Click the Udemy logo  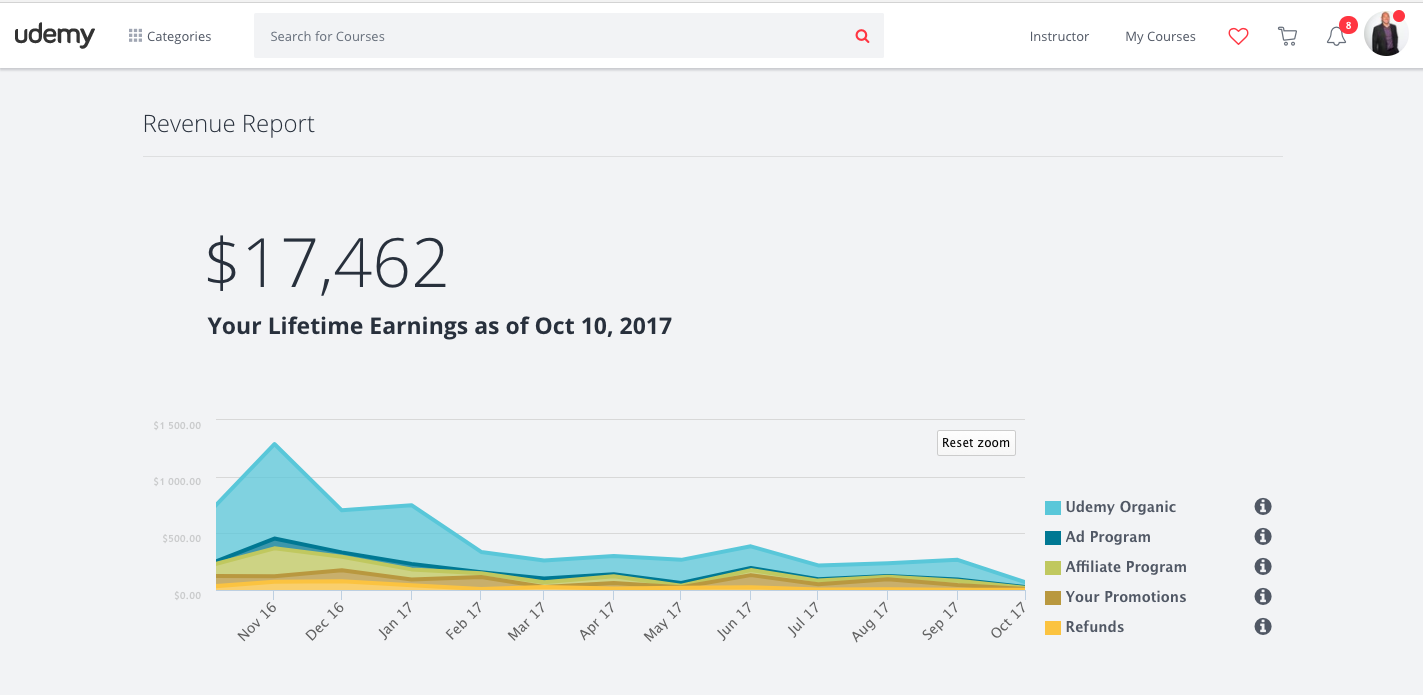(x=55, y=35)
